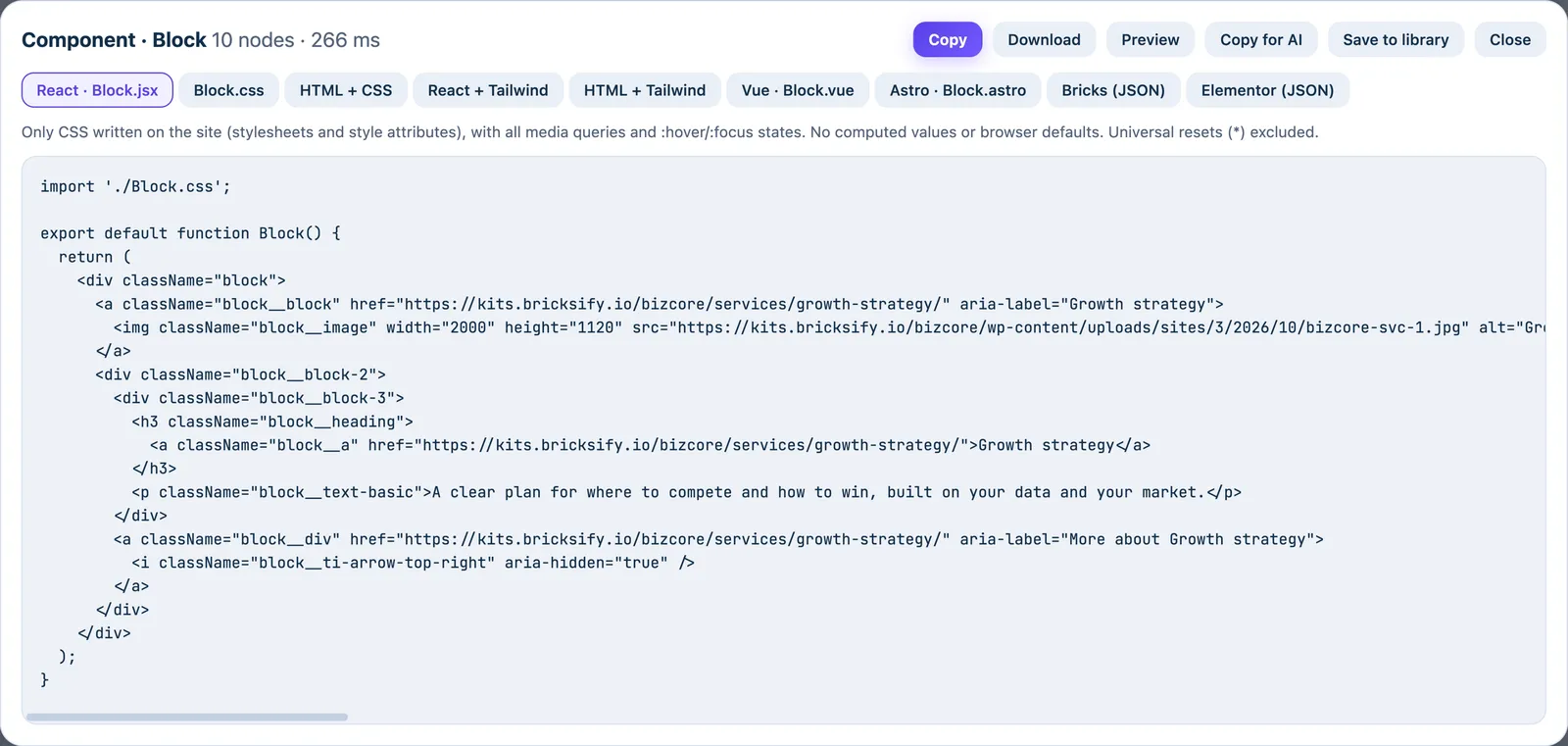Screen dimensions: 1568x746
Task: Click the 'return (' code line
Action: [94, 257]
